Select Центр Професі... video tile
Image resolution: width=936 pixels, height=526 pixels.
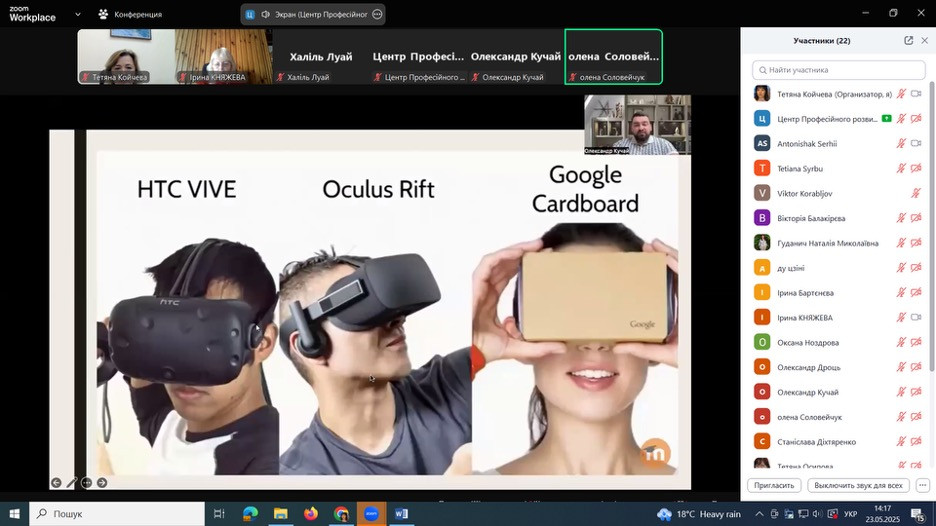[418, 57]
